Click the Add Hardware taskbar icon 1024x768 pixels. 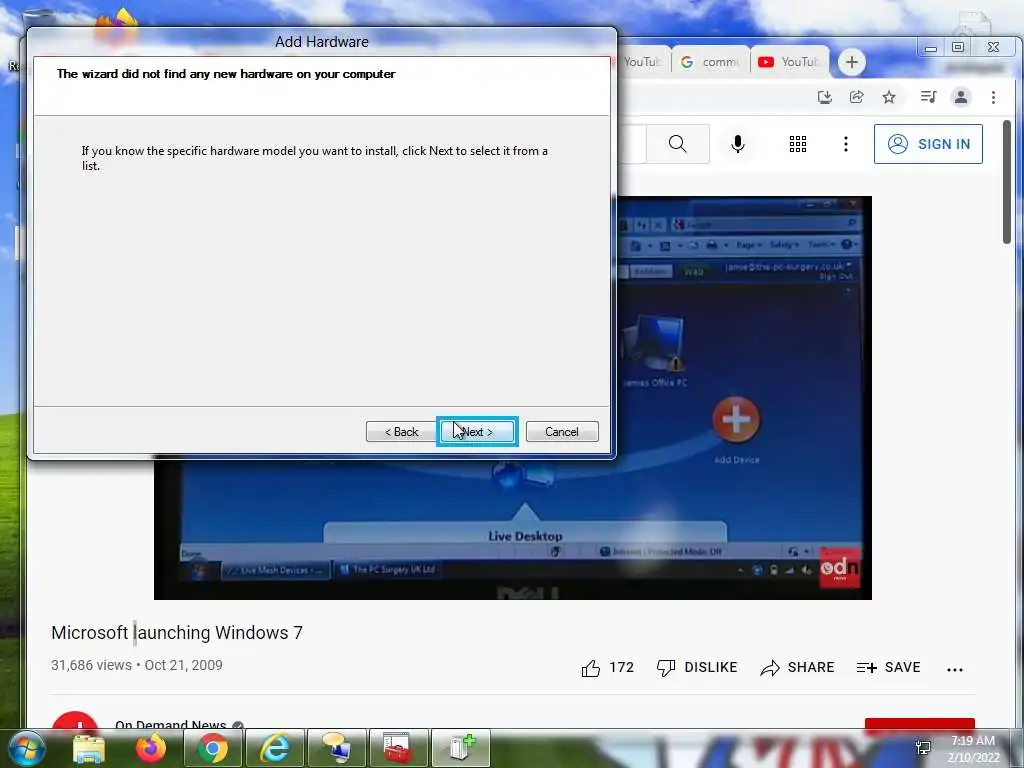(x=460, y=748)
